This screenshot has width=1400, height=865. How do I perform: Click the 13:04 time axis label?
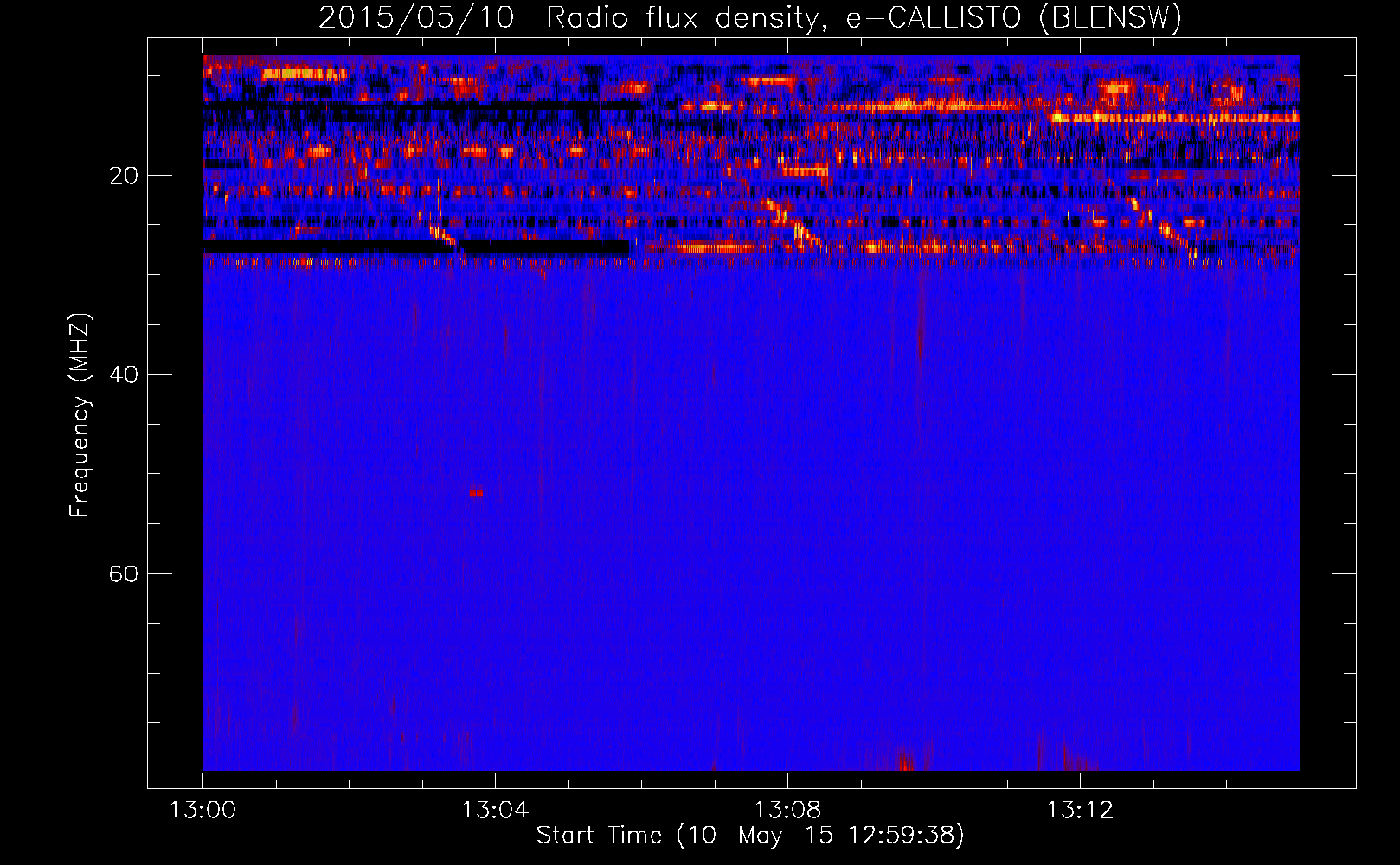(495, 811)
